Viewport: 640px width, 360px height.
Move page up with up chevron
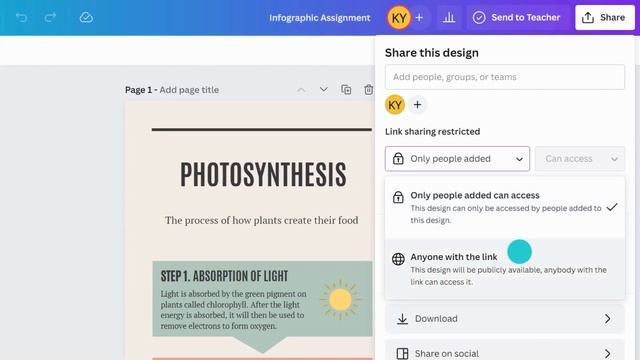click(301, 90)
